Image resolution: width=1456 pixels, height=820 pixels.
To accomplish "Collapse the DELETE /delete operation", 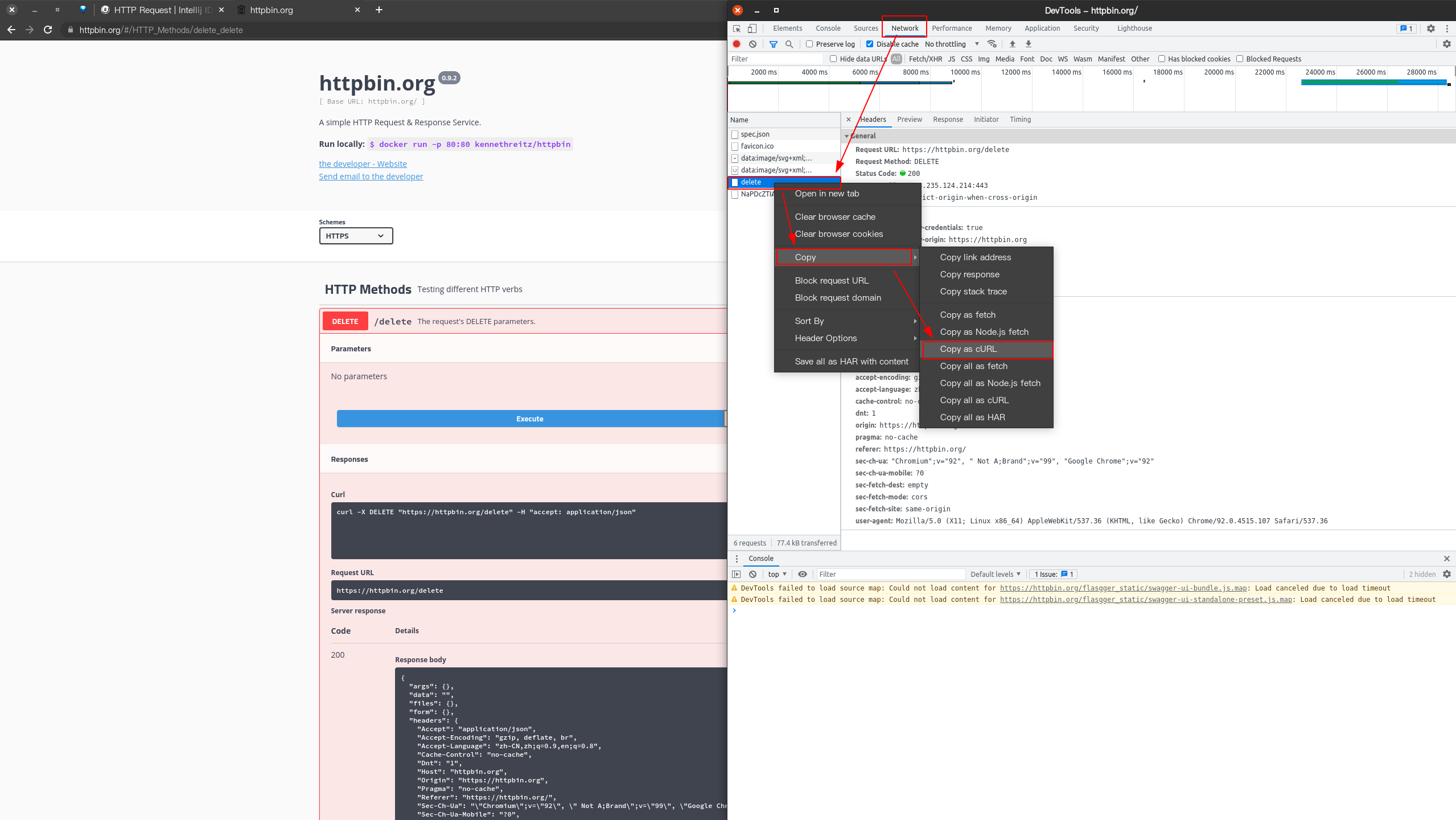I will coord(523,321).
